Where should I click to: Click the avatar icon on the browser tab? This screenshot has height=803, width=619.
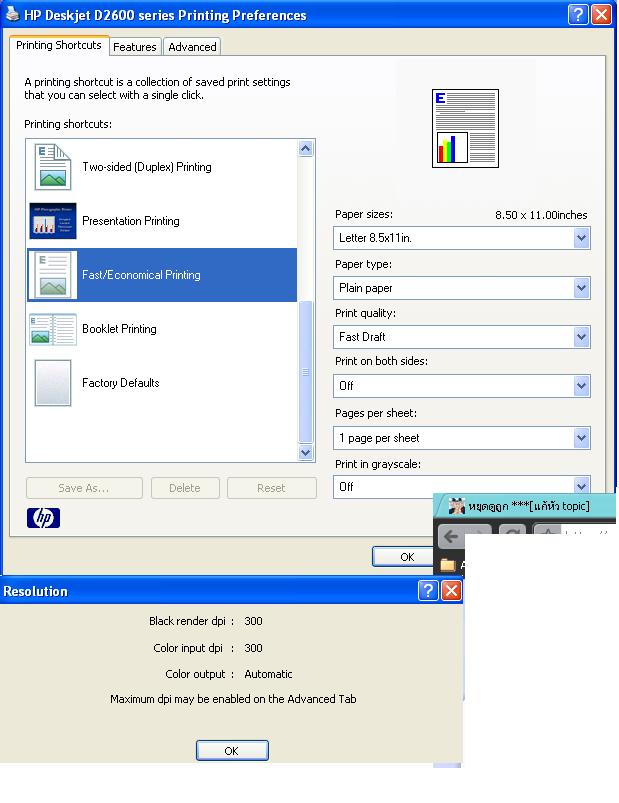456,506
